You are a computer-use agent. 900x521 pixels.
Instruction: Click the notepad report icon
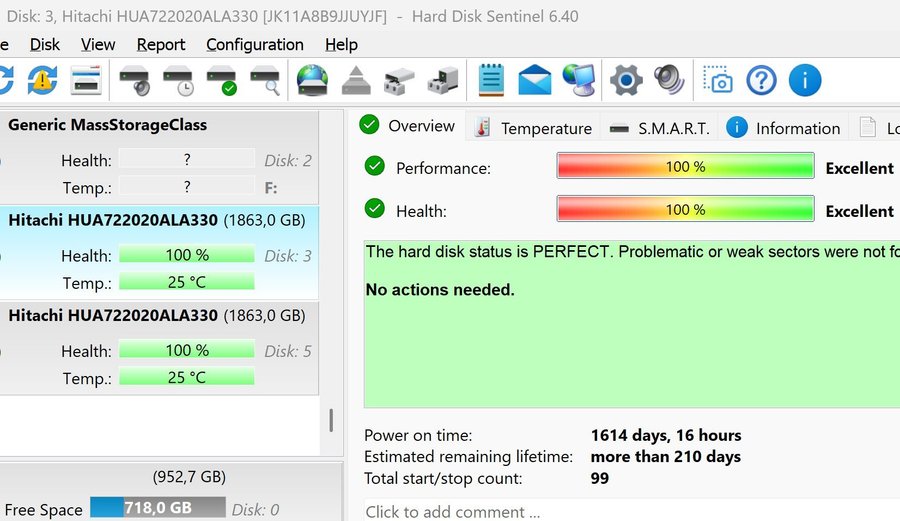coord(491,80)
